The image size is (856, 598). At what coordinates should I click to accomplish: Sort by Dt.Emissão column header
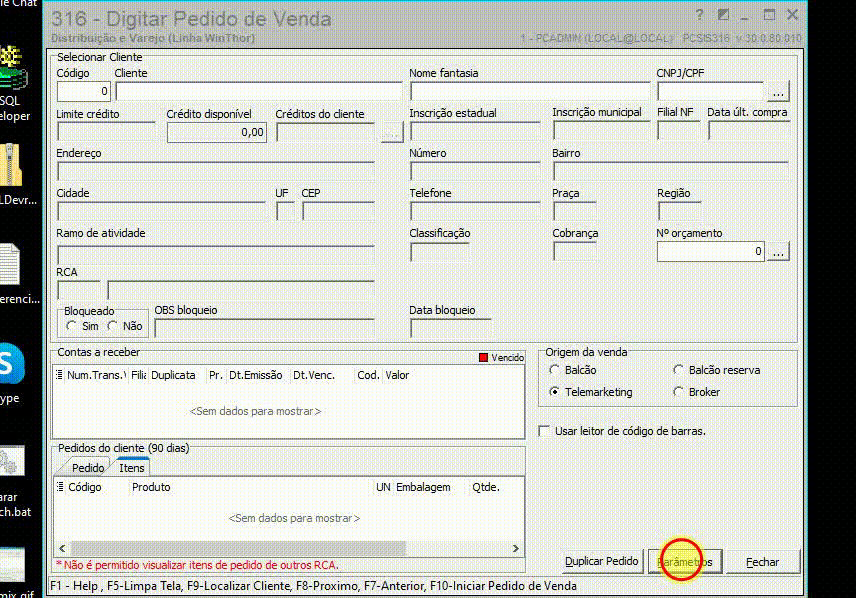255,375
